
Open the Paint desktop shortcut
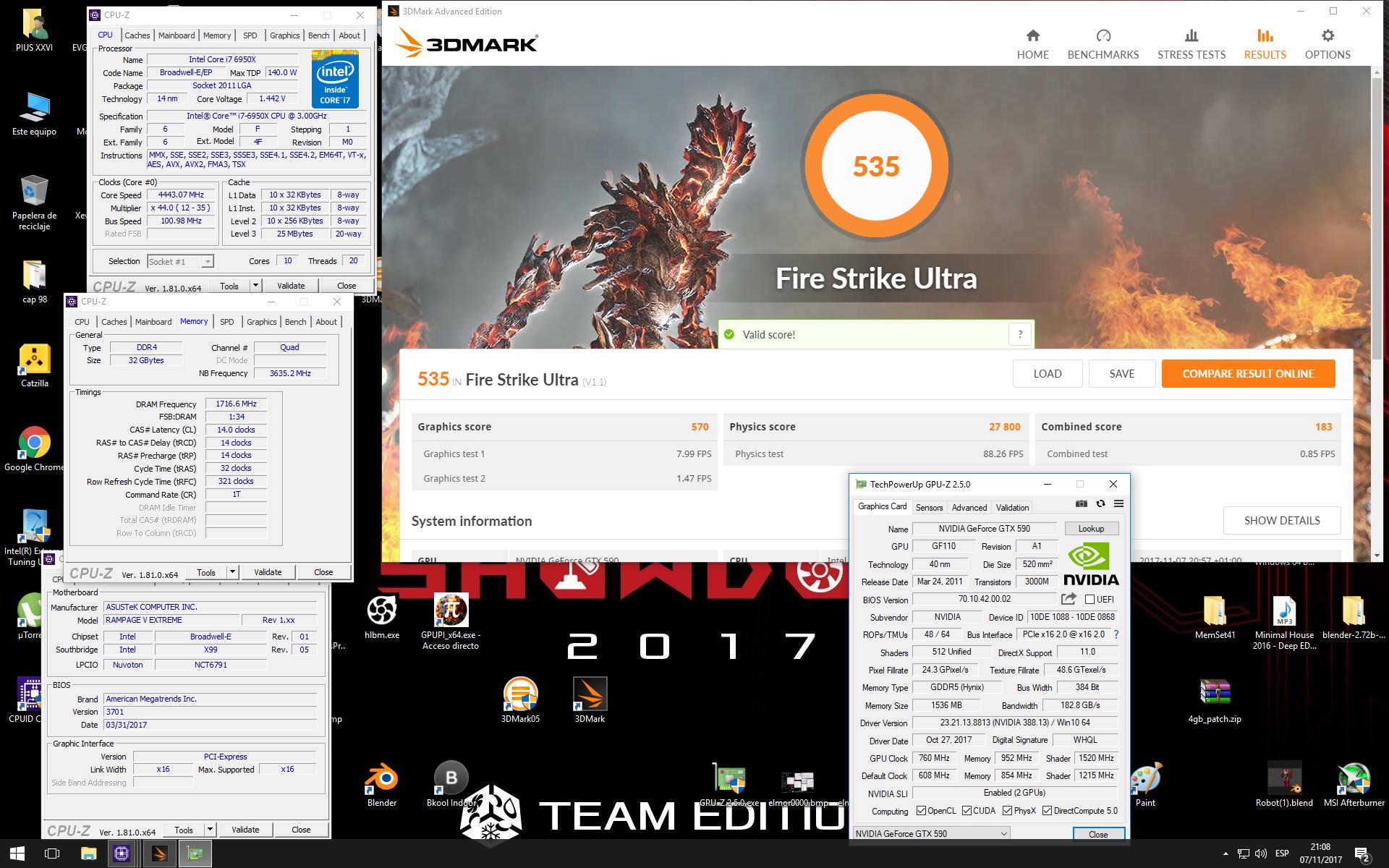click(1145, 785)
